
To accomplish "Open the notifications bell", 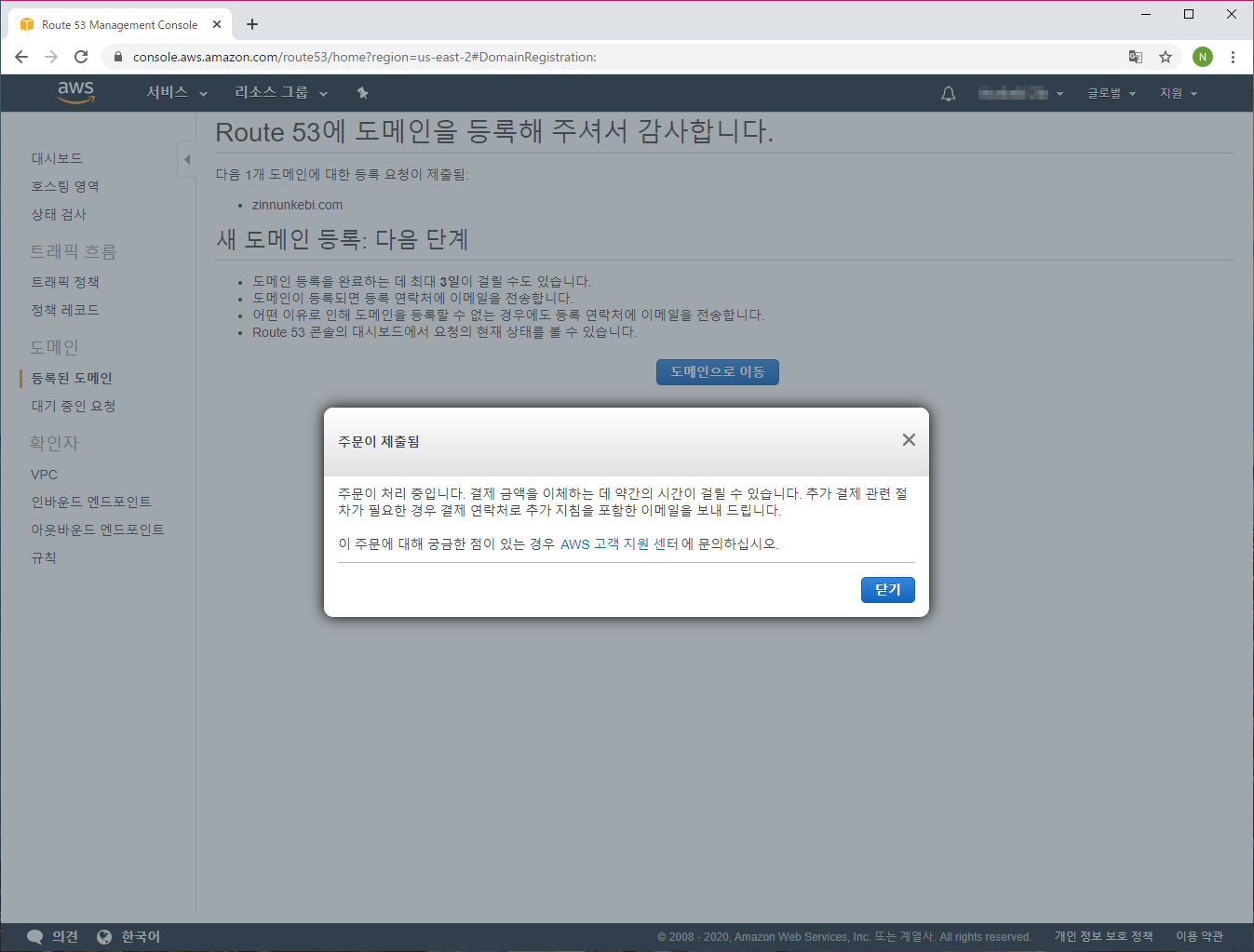I will pos(949,93).
